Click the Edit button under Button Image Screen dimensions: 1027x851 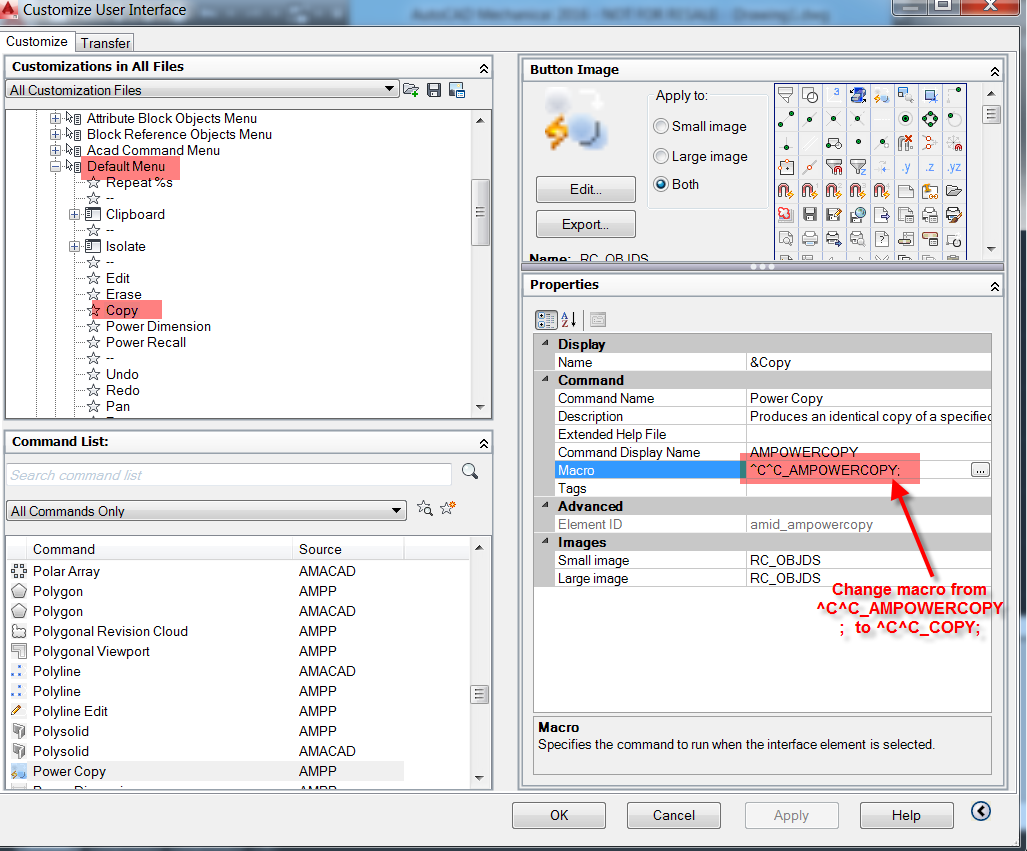585,189
